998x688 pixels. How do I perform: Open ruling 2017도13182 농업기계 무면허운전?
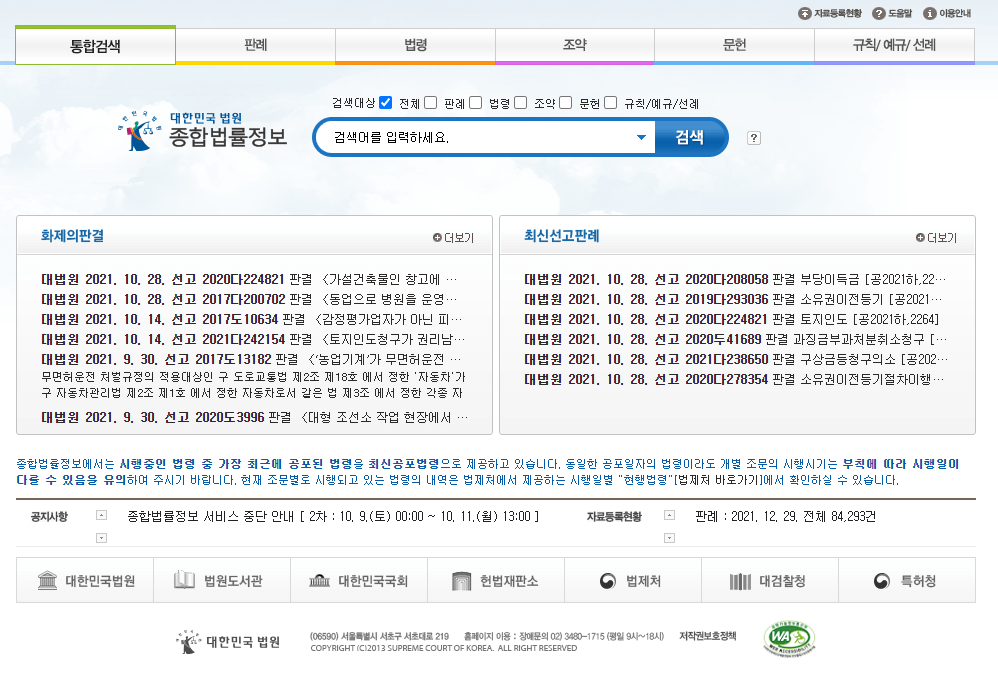(252, 360)
